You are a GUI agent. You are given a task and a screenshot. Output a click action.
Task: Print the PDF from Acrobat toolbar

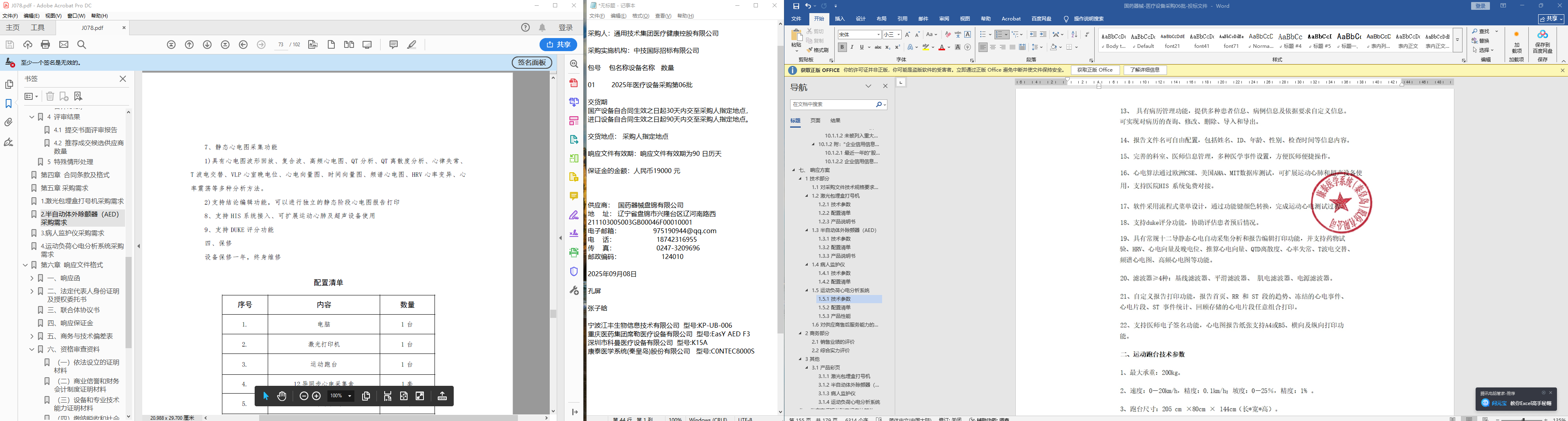46,45
